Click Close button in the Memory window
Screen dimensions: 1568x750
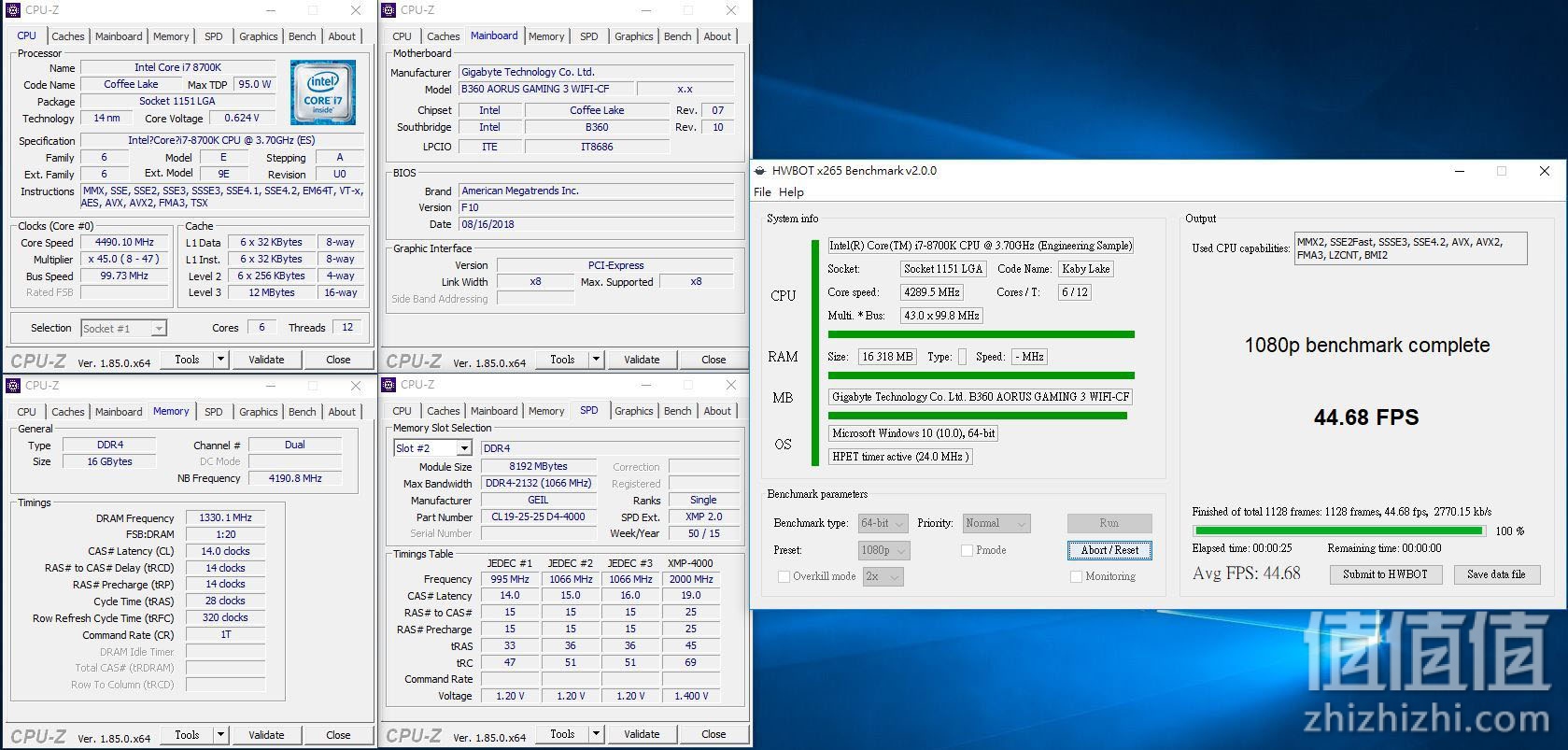[x=338, y=735]
